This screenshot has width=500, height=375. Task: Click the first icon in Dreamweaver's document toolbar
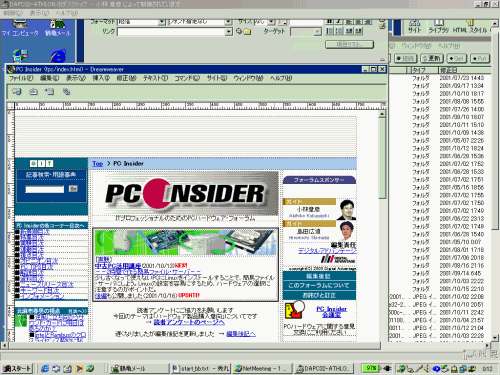pos(16,92)
